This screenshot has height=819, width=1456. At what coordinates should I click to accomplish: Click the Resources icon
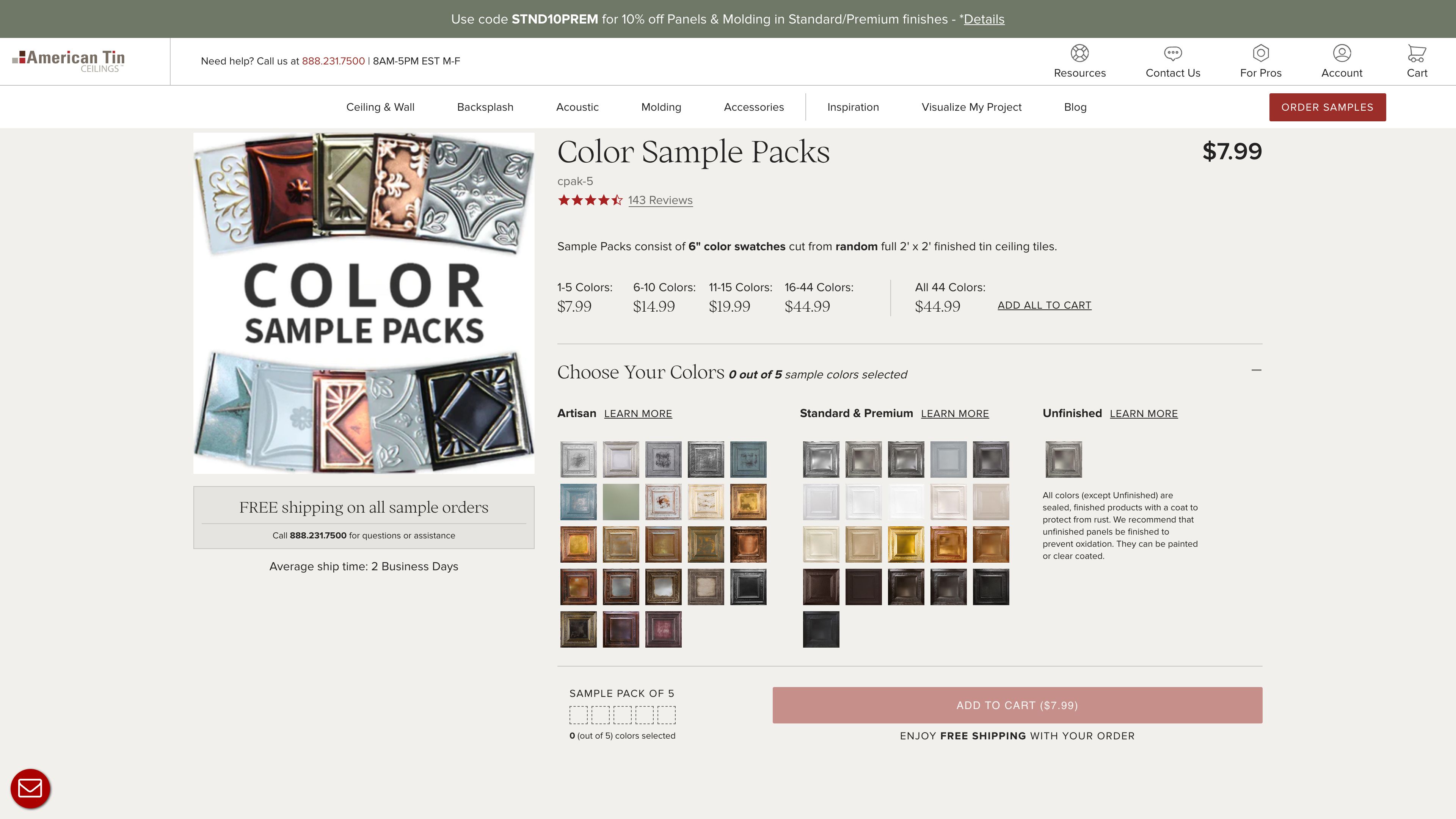tap(1080, 53)
